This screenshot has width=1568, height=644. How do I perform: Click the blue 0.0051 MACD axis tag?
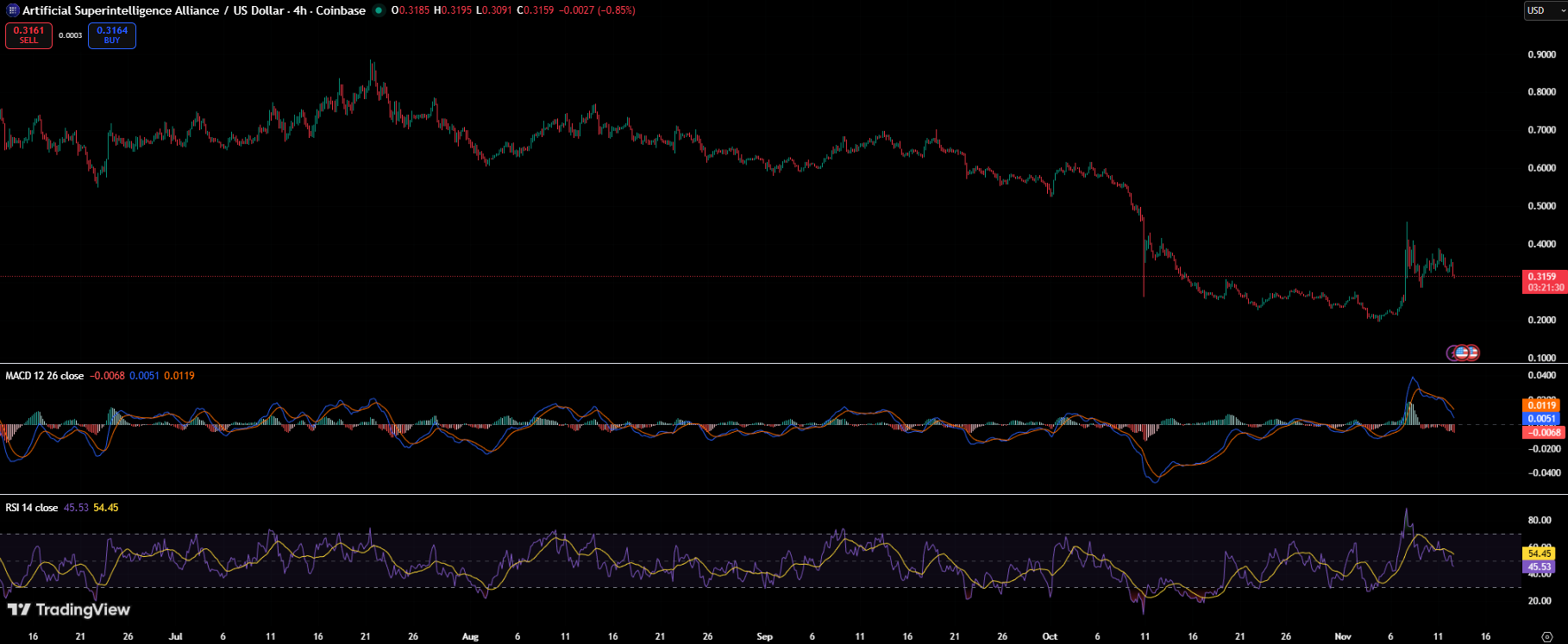(x=1542, y=419)
